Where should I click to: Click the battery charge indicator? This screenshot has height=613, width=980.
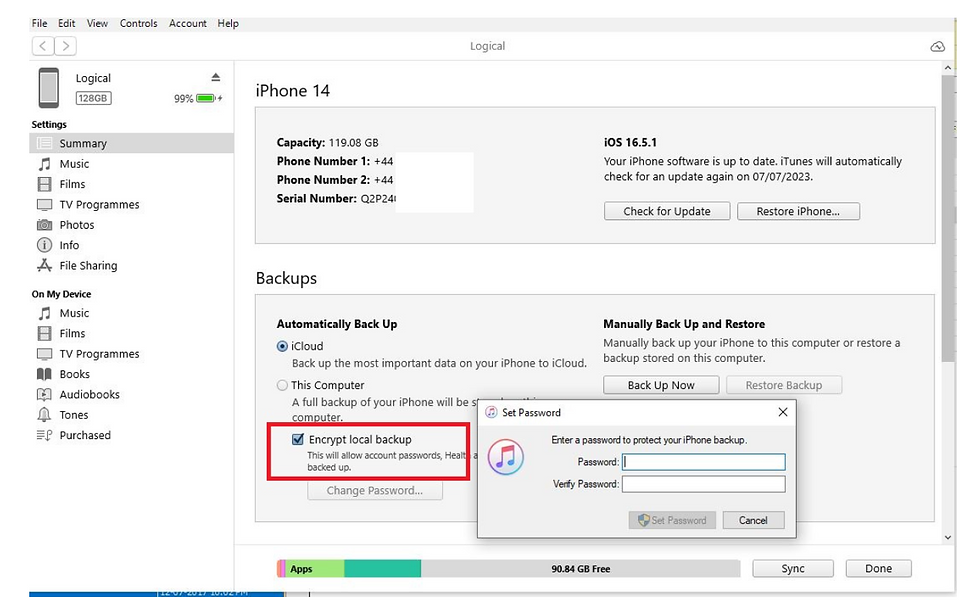tap(208, 98)
